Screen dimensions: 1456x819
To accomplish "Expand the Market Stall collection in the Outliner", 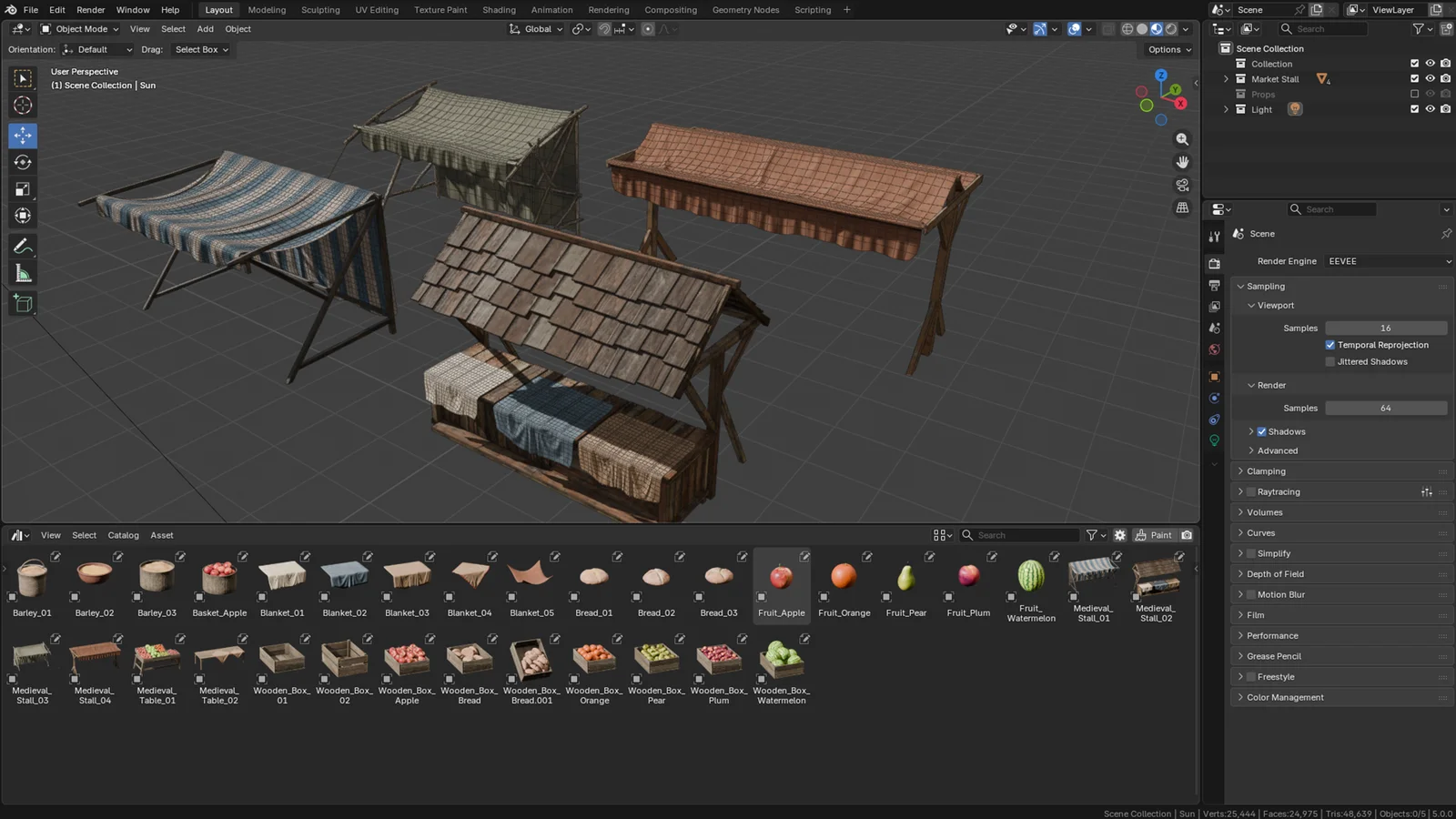I will [1226, 79].
